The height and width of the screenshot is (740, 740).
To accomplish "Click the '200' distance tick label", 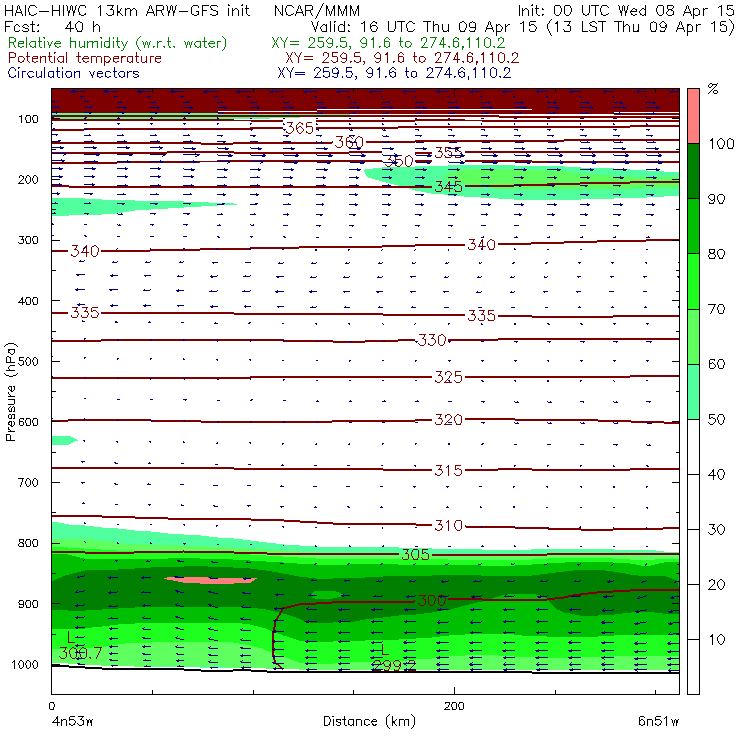I will [454, 706].
